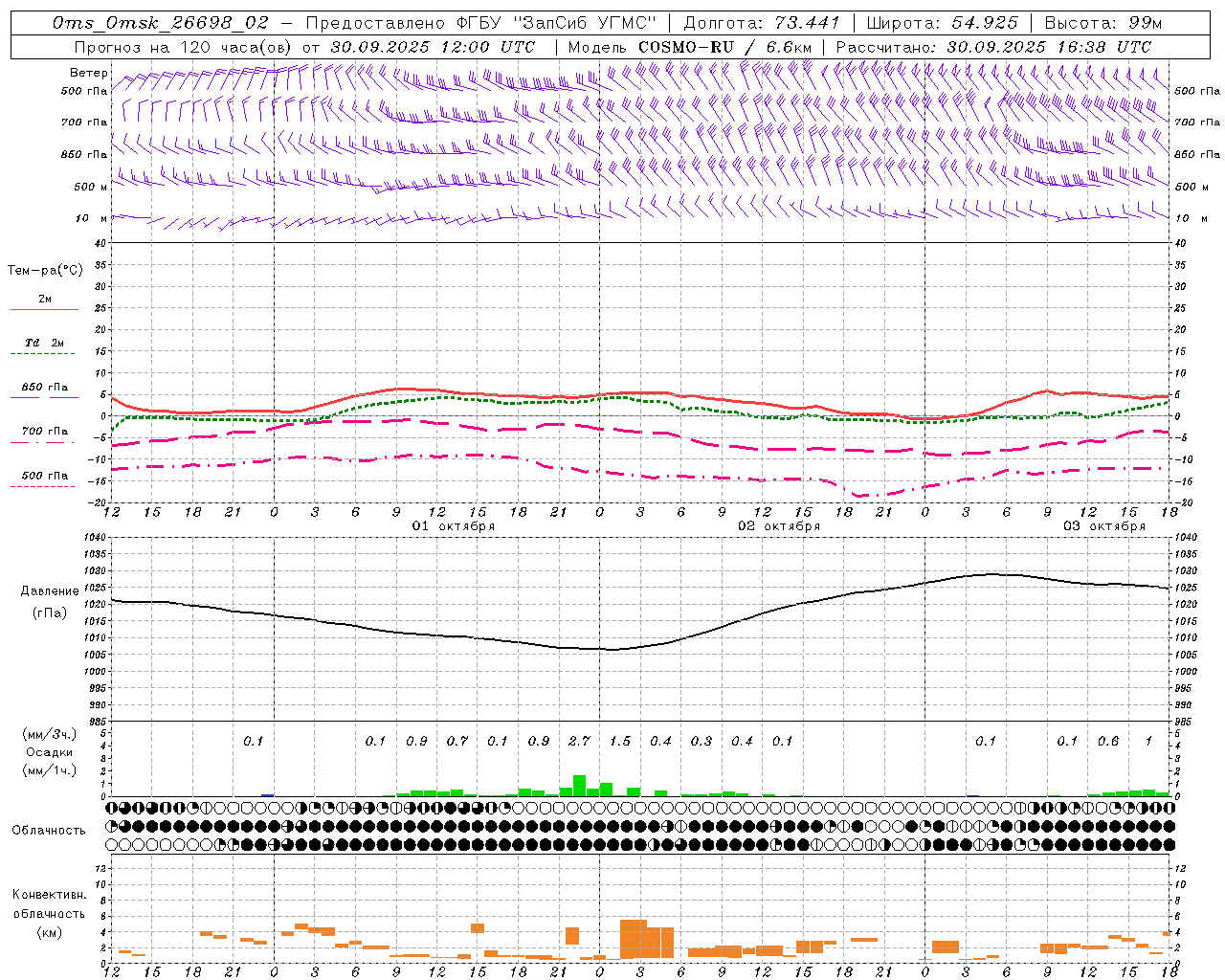This screenshot has height=980, width=1225.
Task: Click the (мм/3ч.) units label
Action: pos(50,734)
